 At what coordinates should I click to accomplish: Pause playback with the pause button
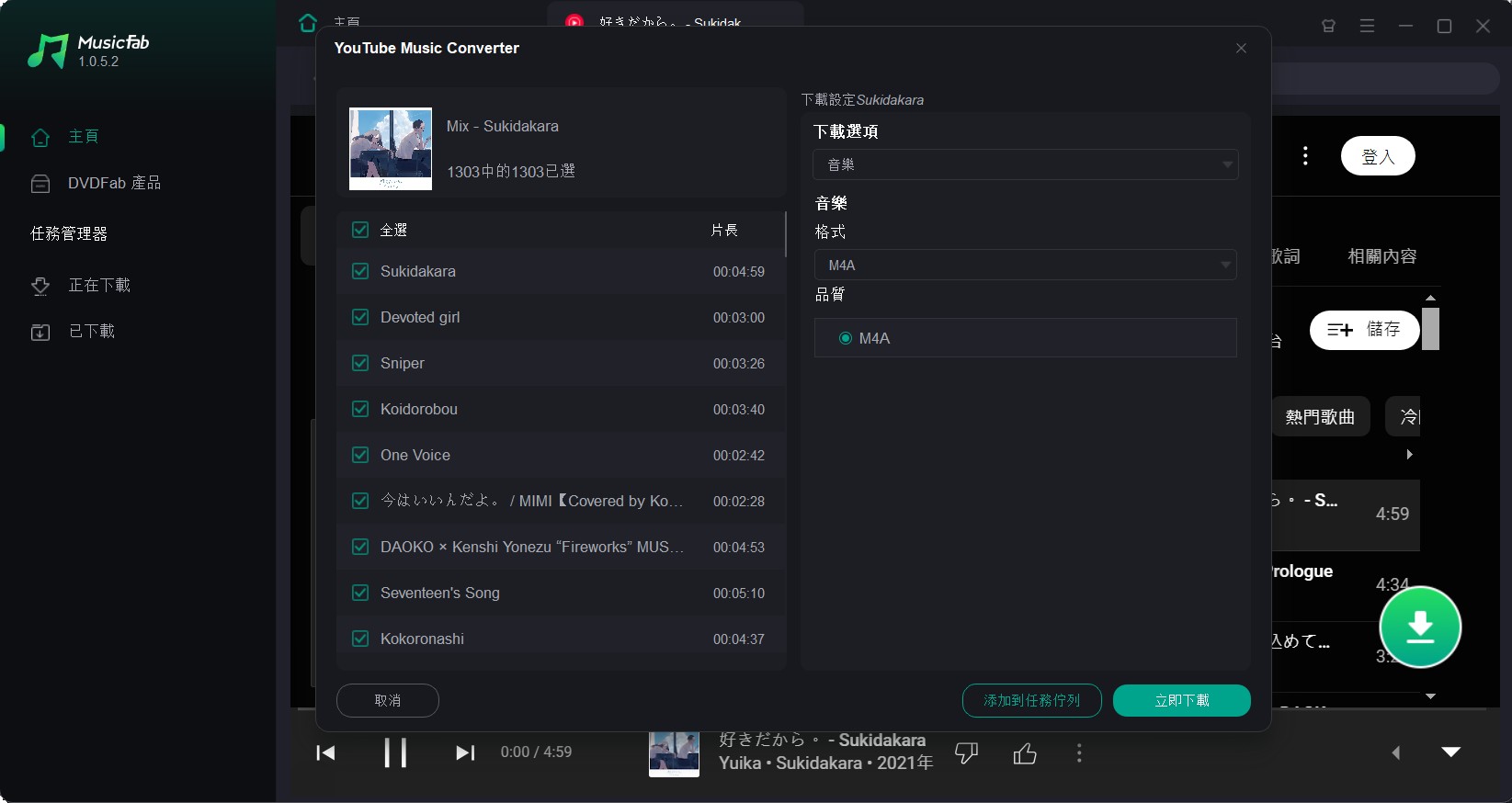[395, 752]
